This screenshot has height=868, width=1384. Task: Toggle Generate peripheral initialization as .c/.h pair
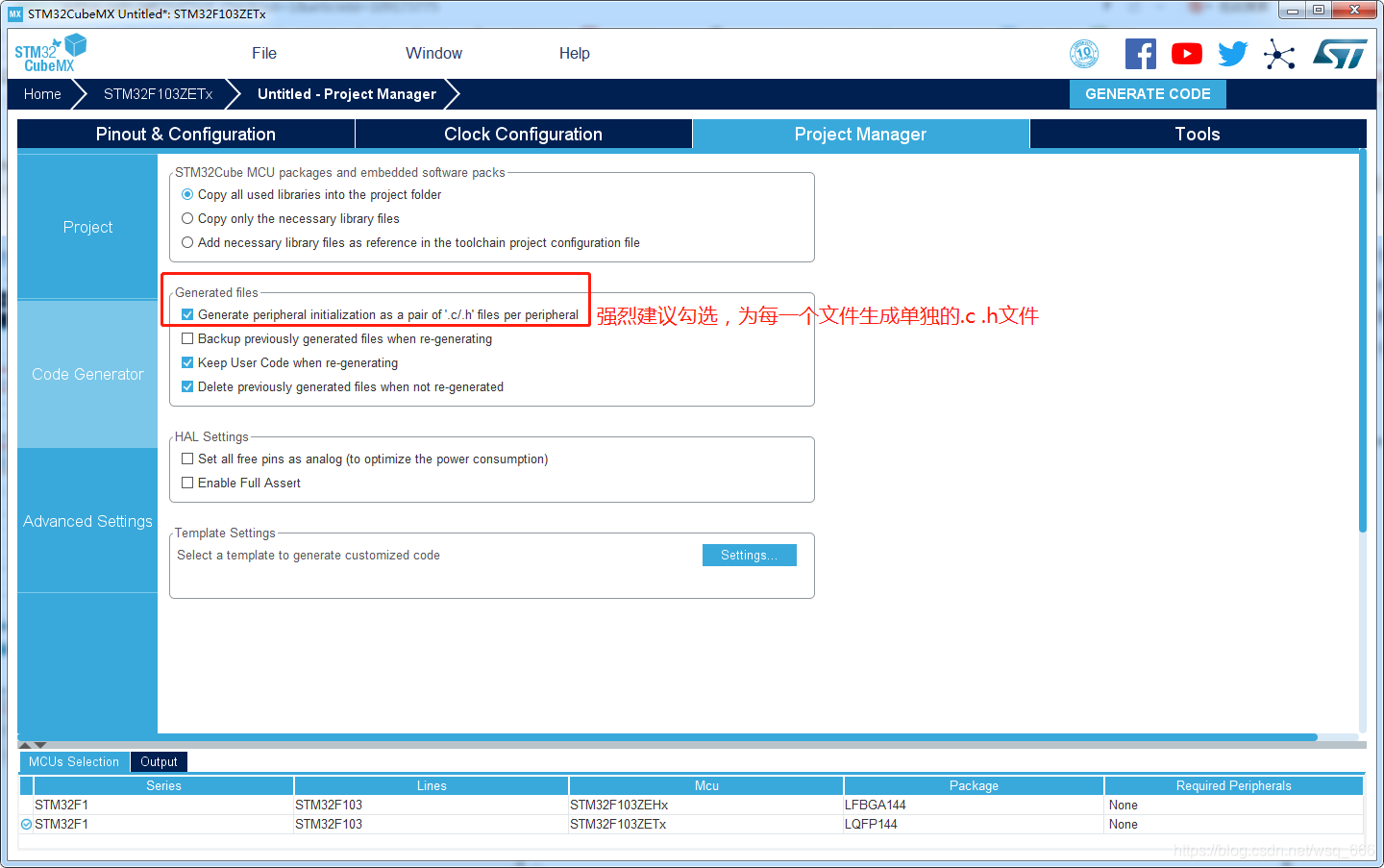coord(187,314)
